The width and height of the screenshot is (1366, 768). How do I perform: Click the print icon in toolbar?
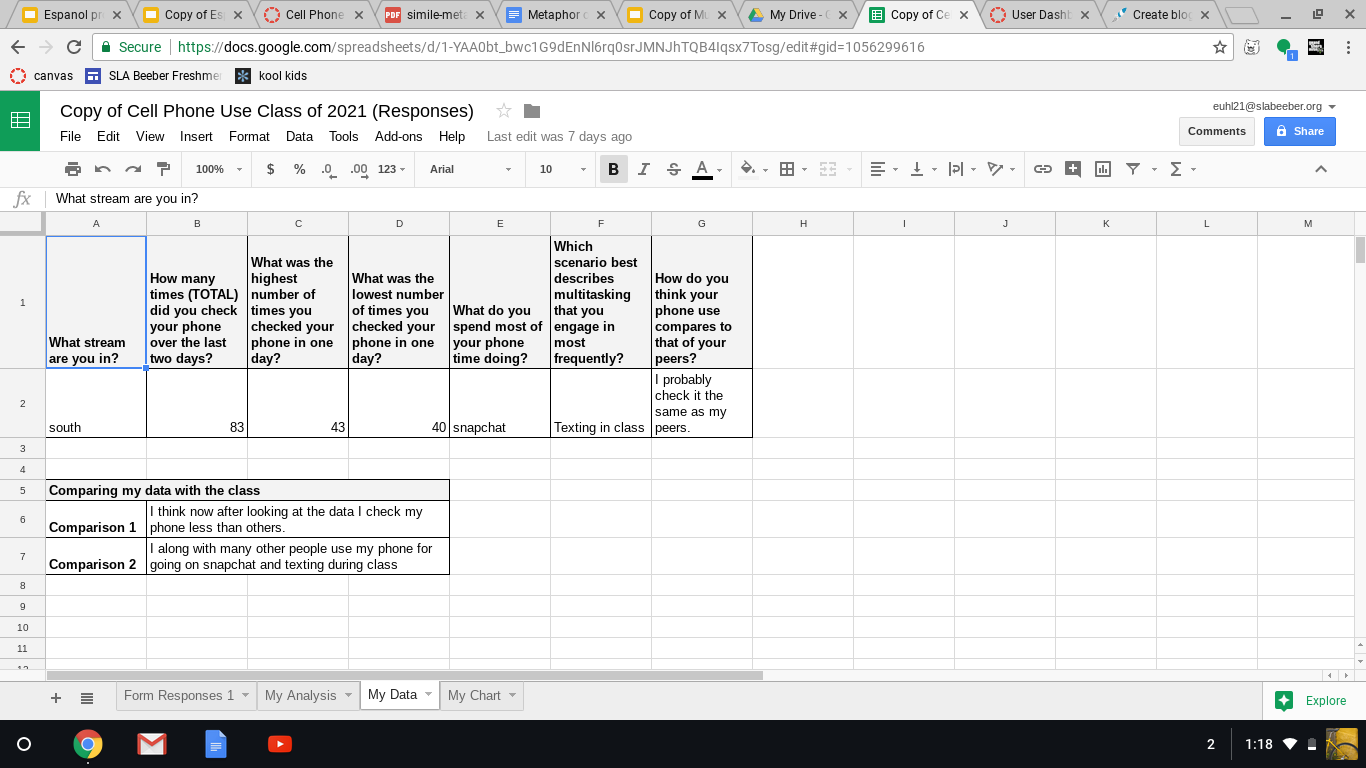(x=73, y=169)
